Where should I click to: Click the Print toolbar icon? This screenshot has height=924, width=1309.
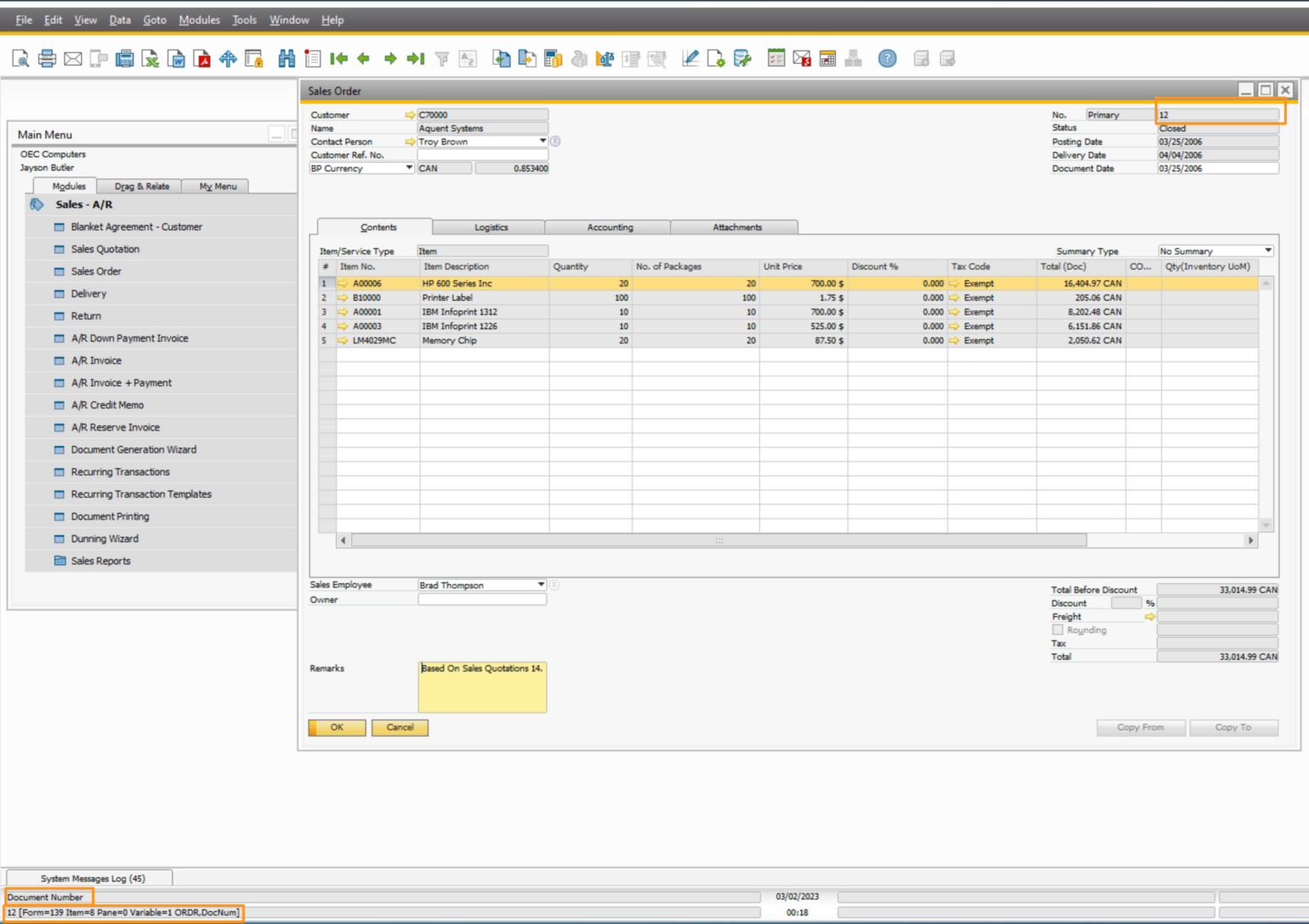[x=46, y=58]
